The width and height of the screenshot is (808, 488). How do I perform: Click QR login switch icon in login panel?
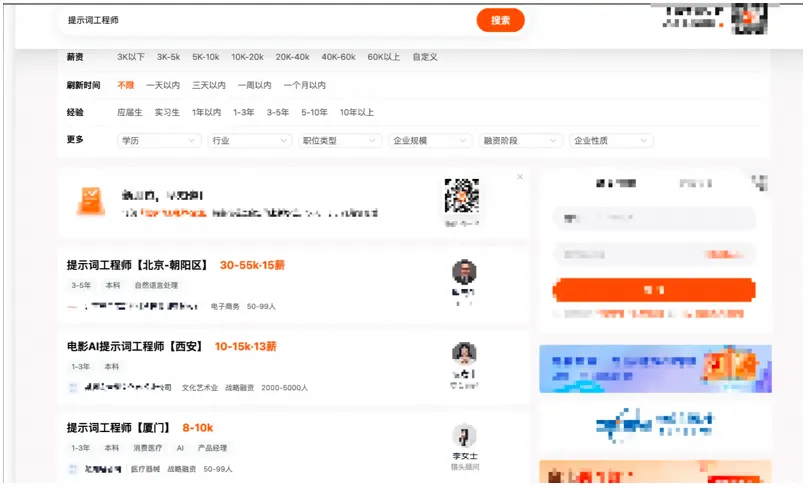[760, 183]
